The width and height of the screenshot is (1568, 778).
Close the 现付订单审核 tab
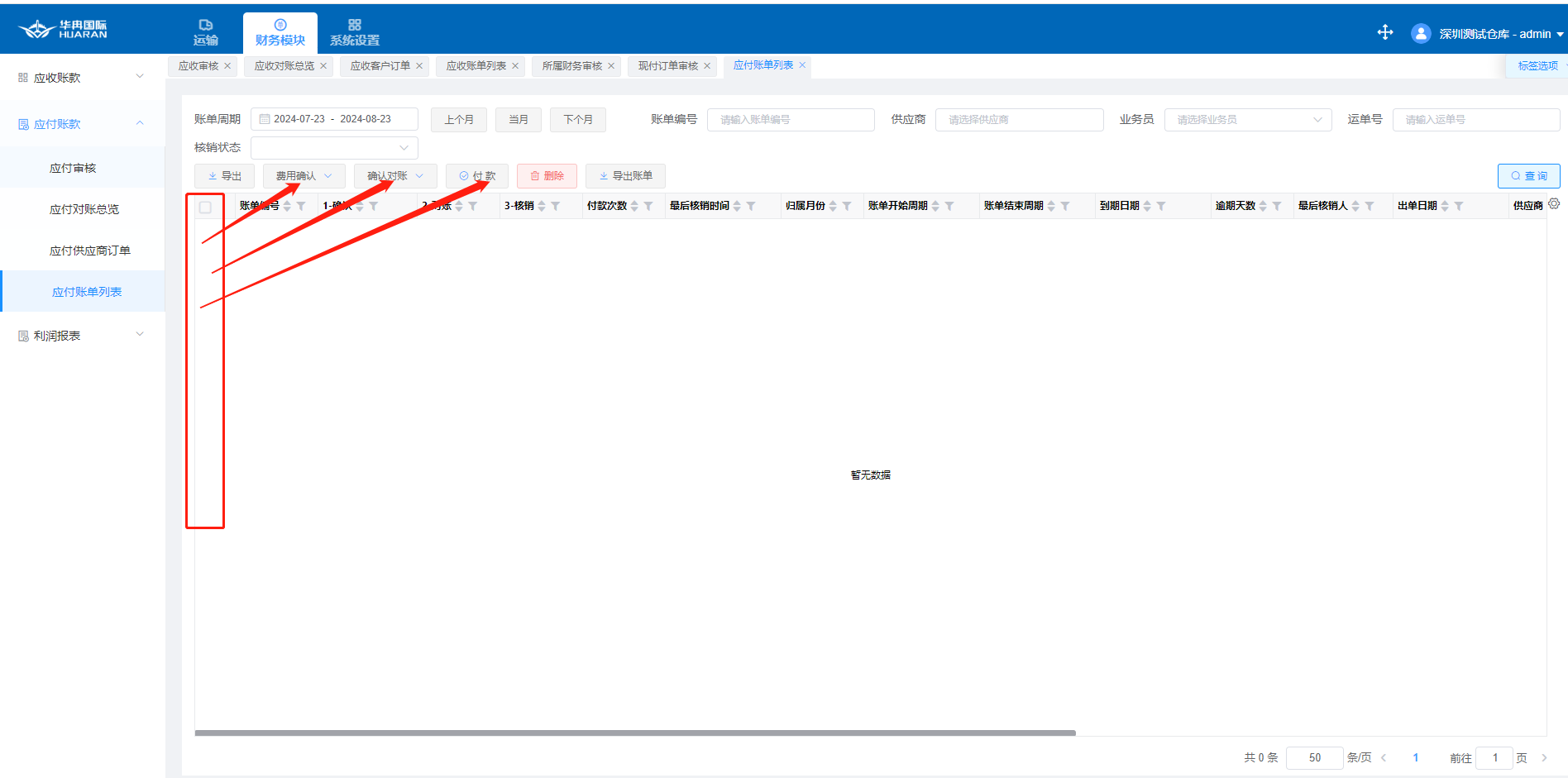click(x=707, y=66)
